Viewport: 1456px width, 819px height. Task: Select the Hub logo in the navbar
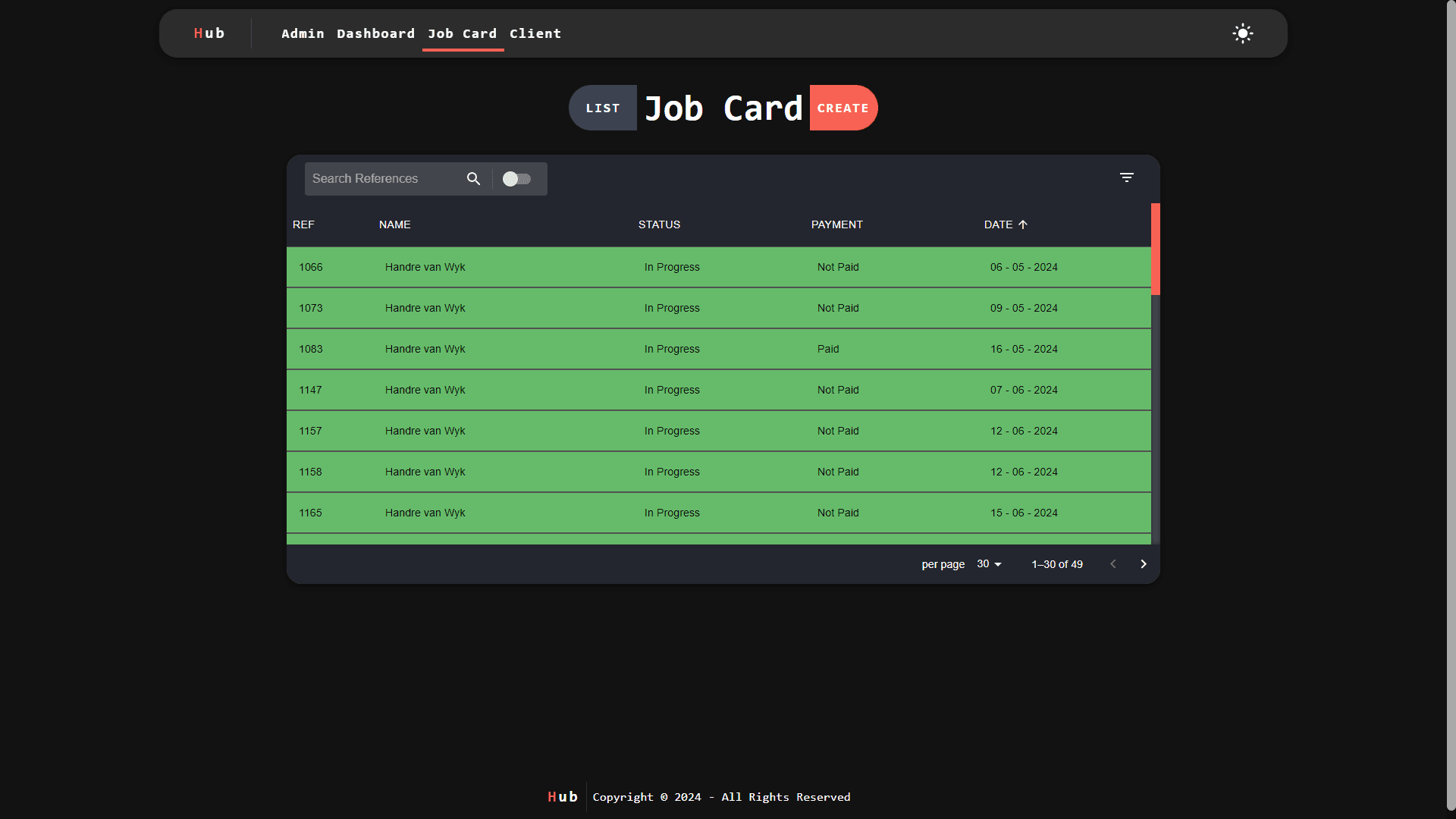[x=209, y=33]
